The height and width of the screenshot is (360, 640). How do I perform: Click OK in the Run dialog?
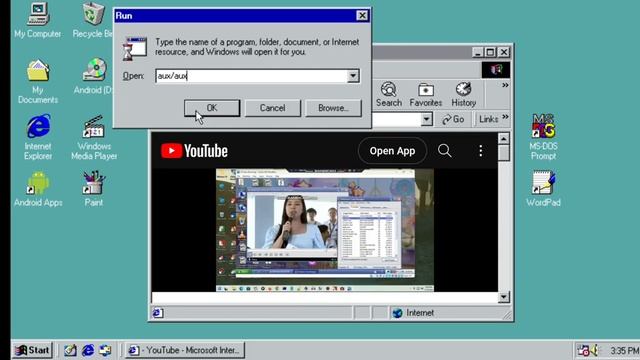(212, 108)
